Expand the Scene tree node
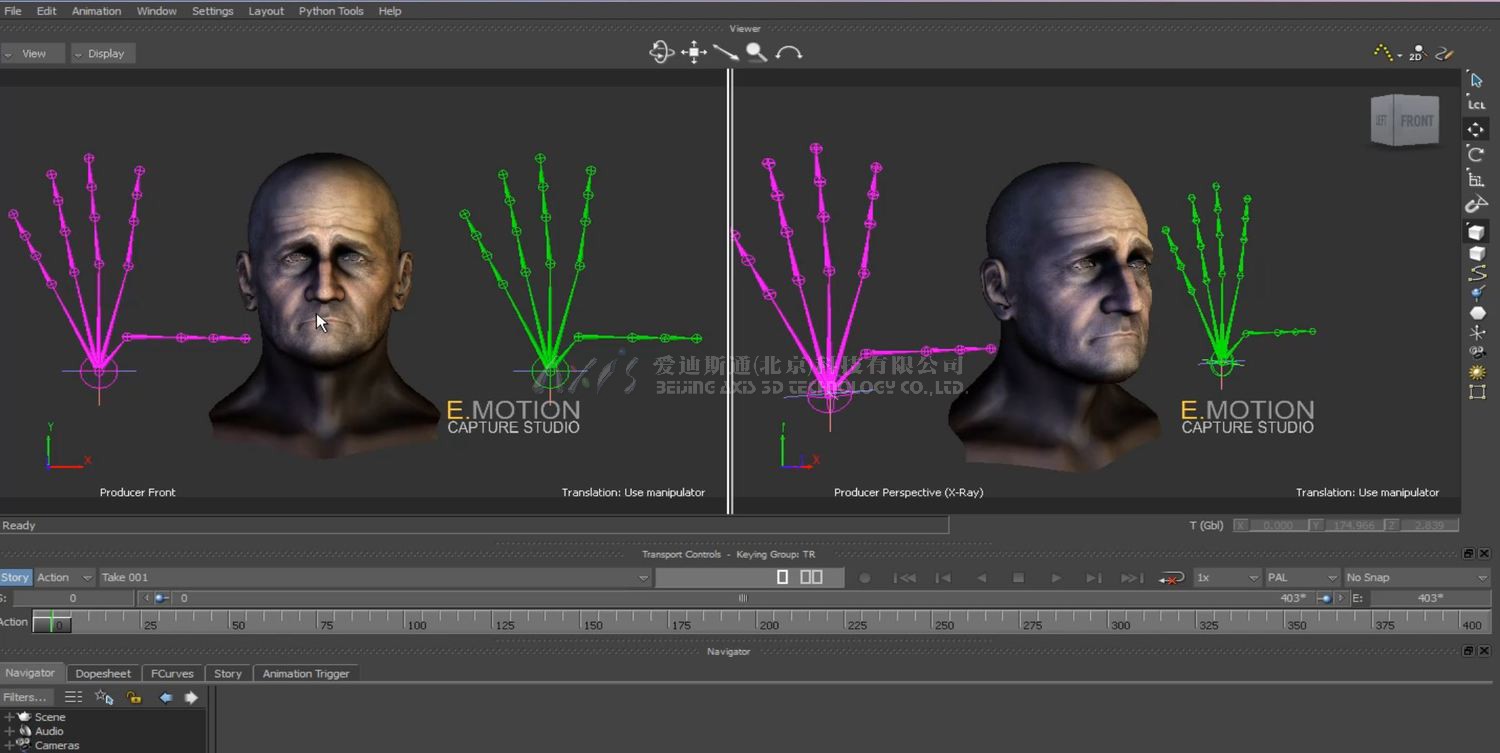1500x753 pixels. [9, 717]
